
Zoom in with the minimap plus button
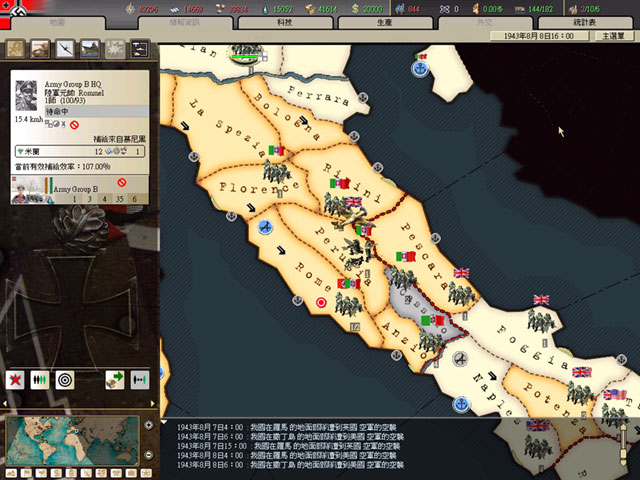149,425
